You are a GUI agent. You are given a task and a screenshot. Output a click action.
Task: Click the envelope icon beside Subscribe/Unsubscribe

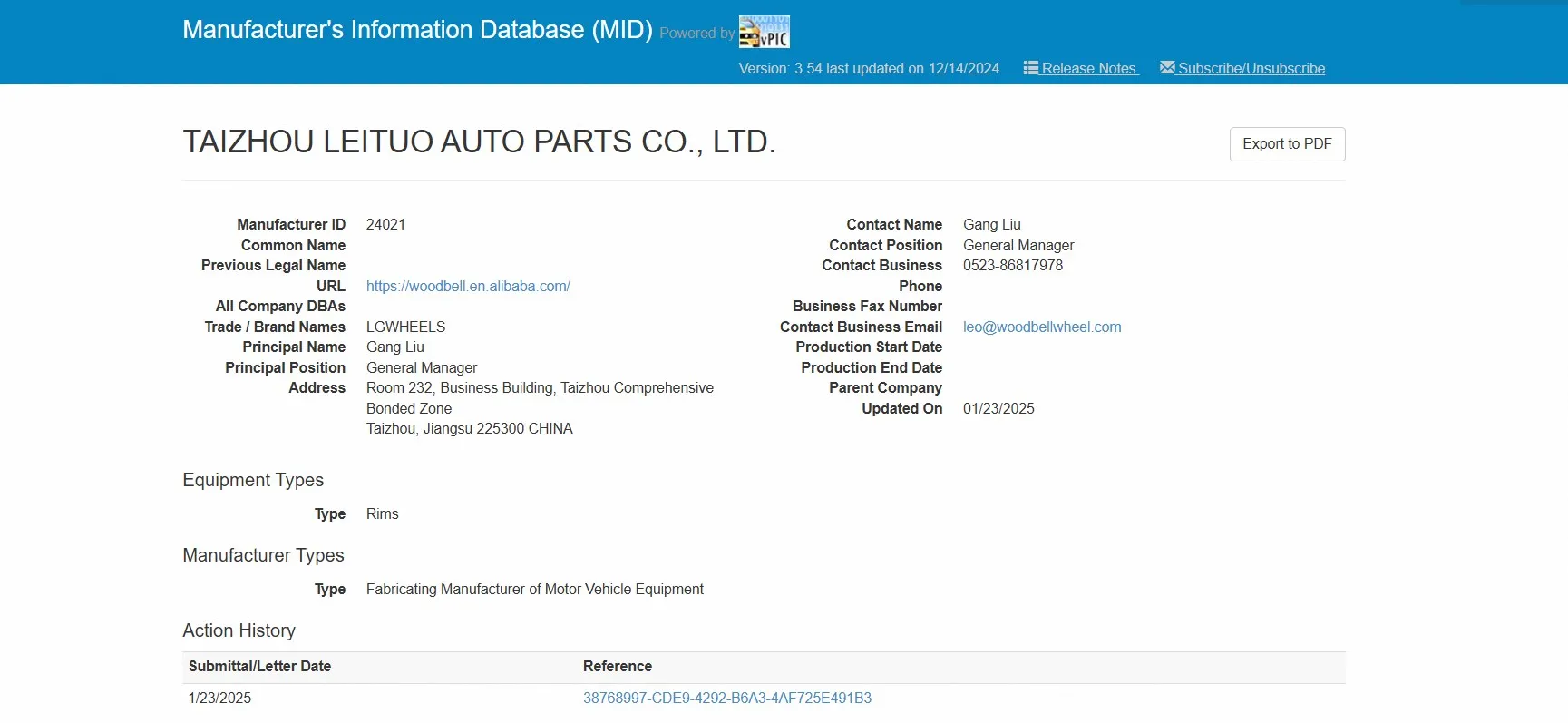(x=1167, y=68)
